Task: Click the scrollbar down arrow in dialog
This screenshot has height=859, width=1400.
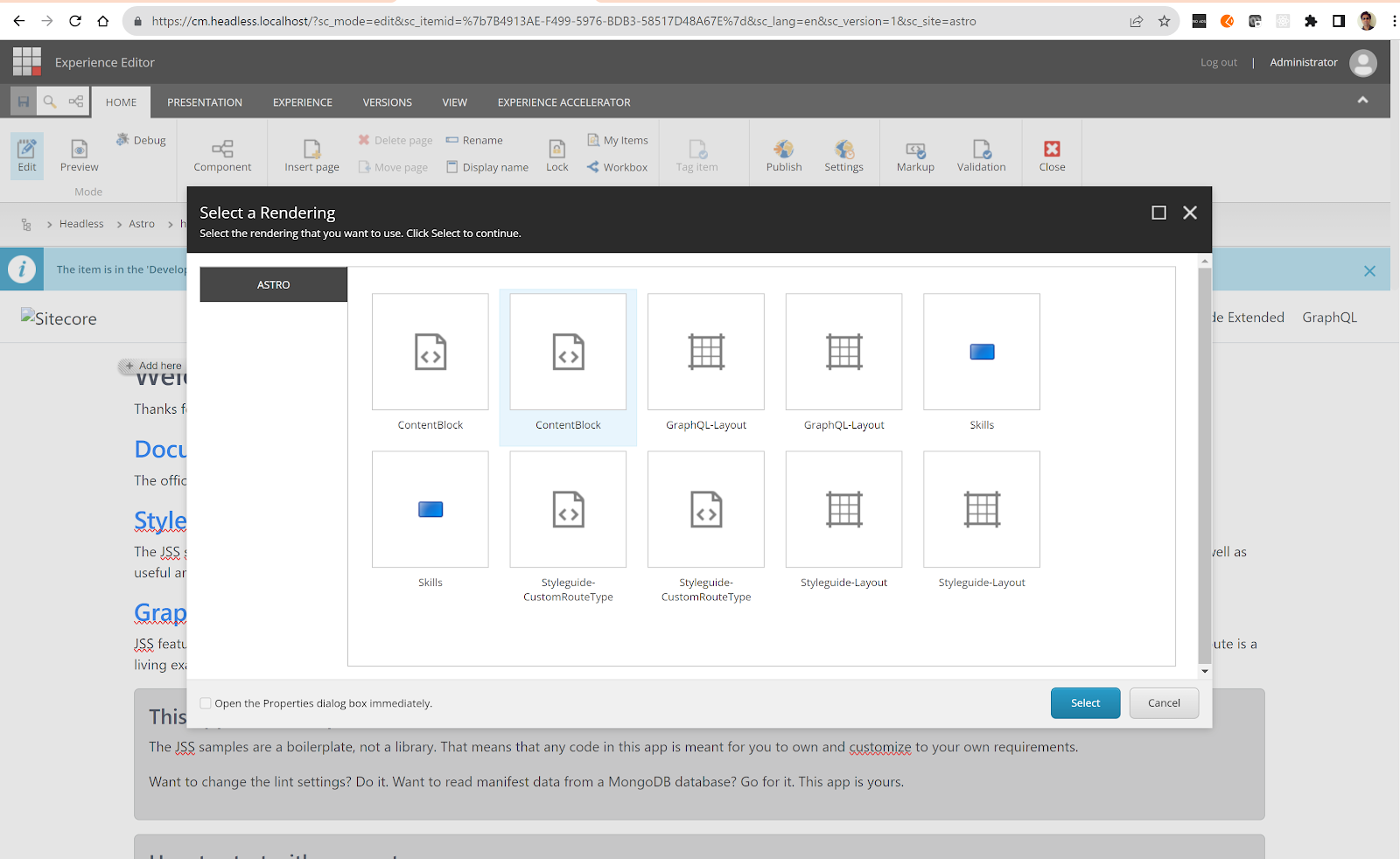Action: pos(1205,671)
